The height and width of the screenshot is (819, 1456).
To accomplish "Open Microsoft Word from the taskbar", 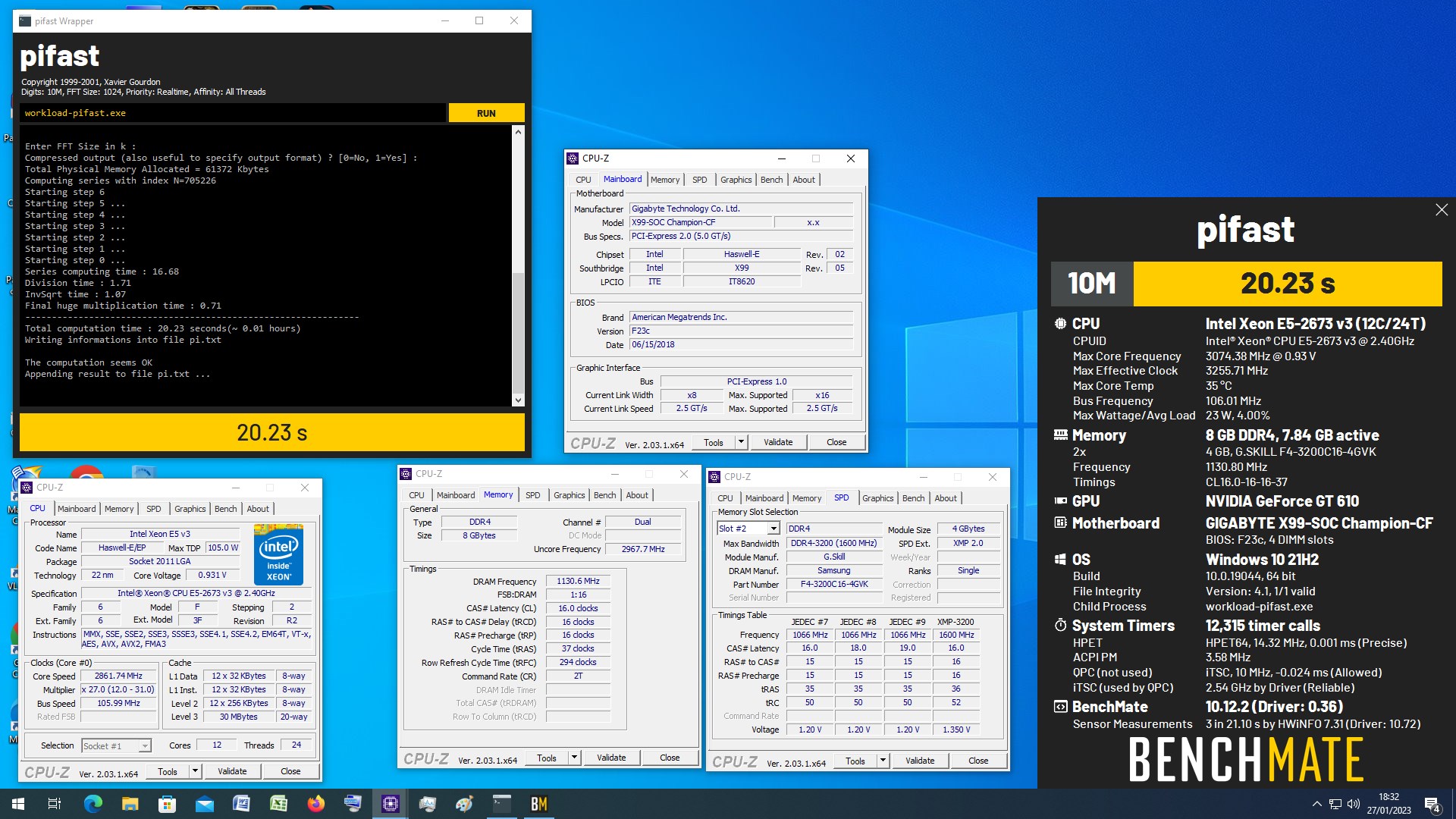I will point(241,804).
